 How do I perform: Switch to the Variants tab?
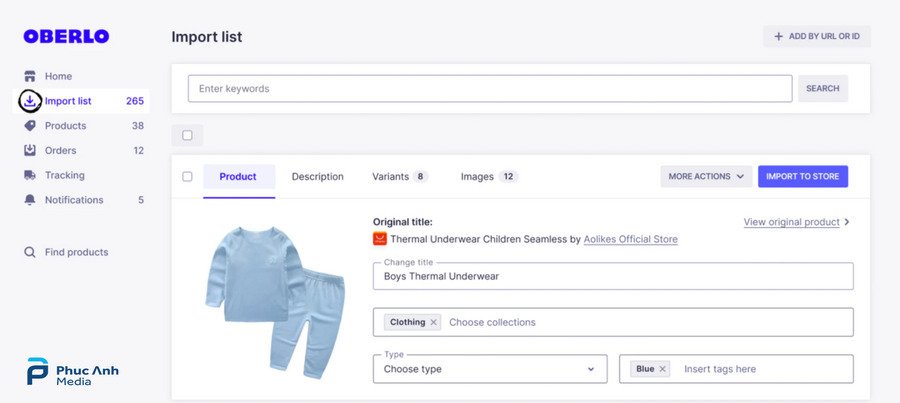[399, 177]
